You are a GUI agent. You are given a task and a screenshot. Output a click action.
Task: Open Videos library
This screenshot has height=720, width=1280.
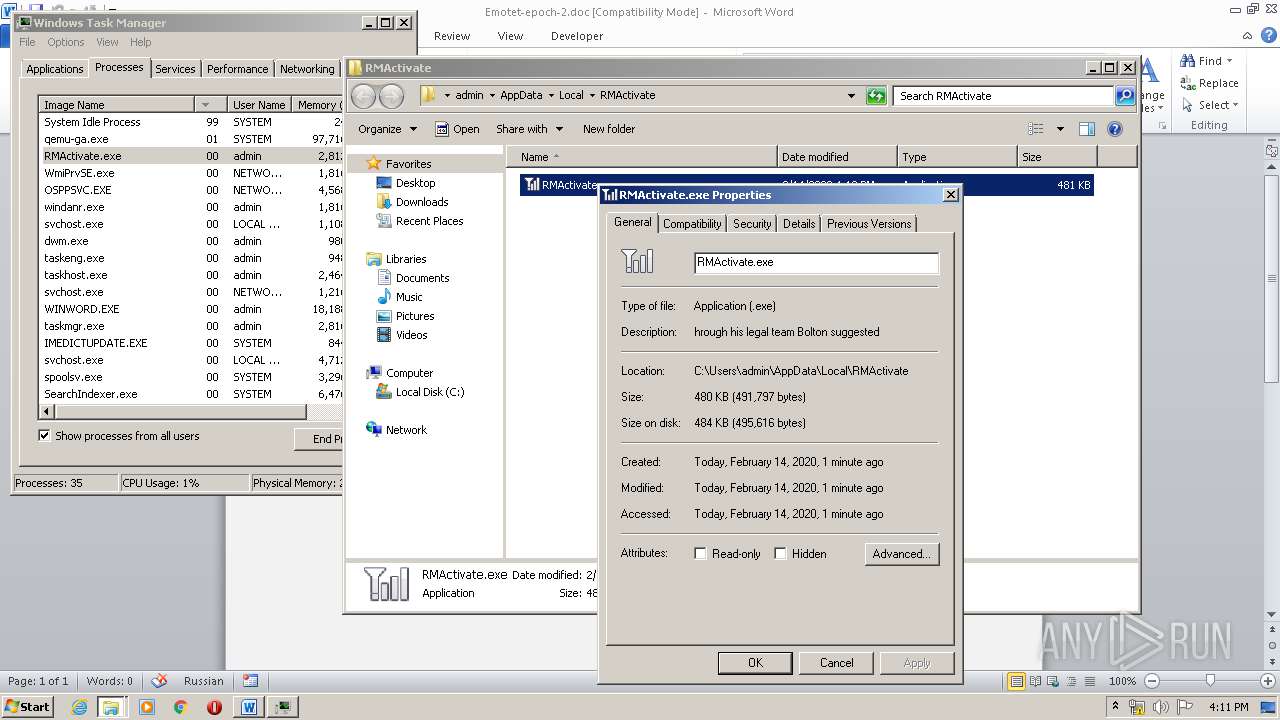tap(411, 335)
